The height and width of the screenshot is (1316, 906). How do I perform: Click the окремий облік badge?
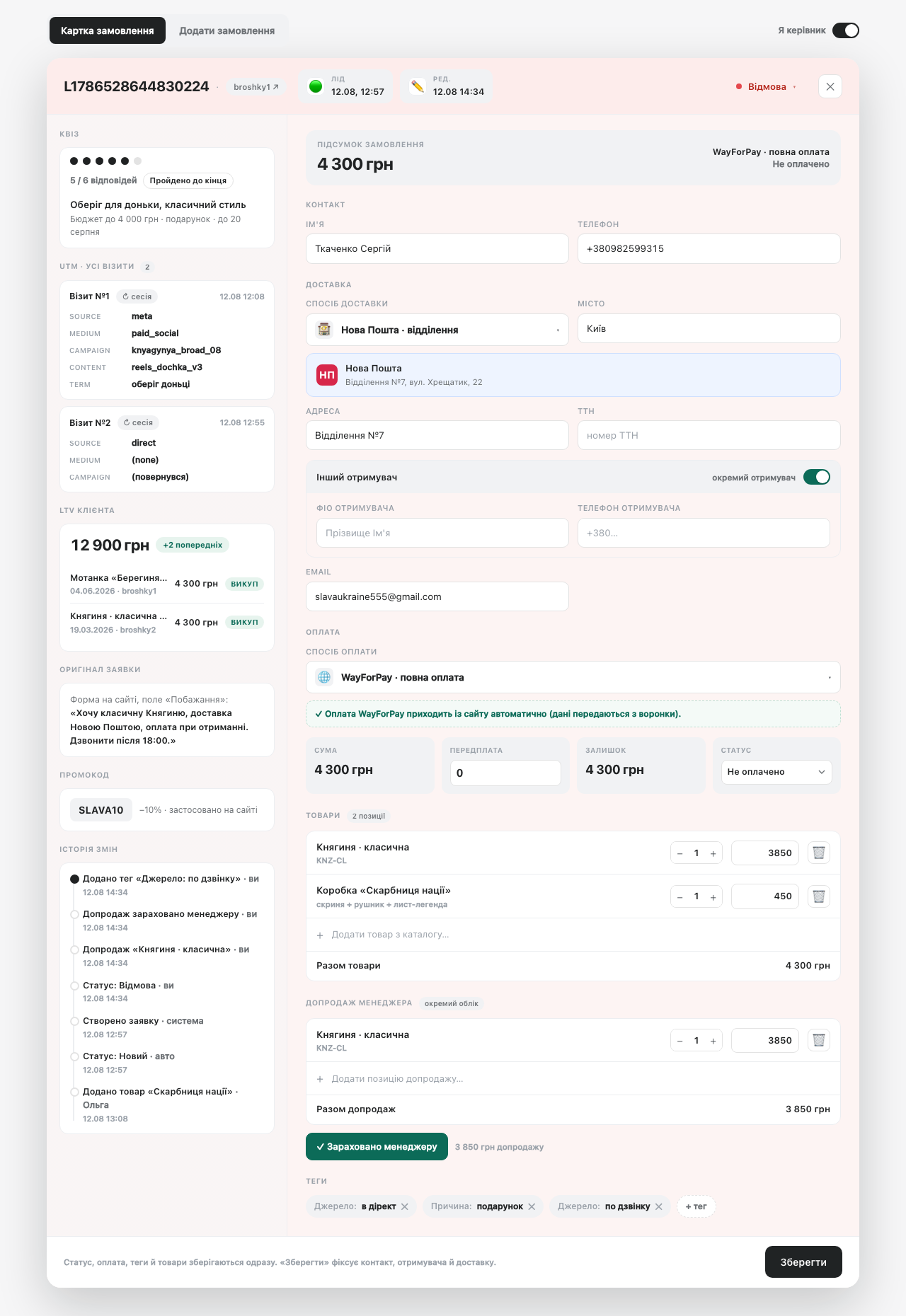pos(452,1004)
